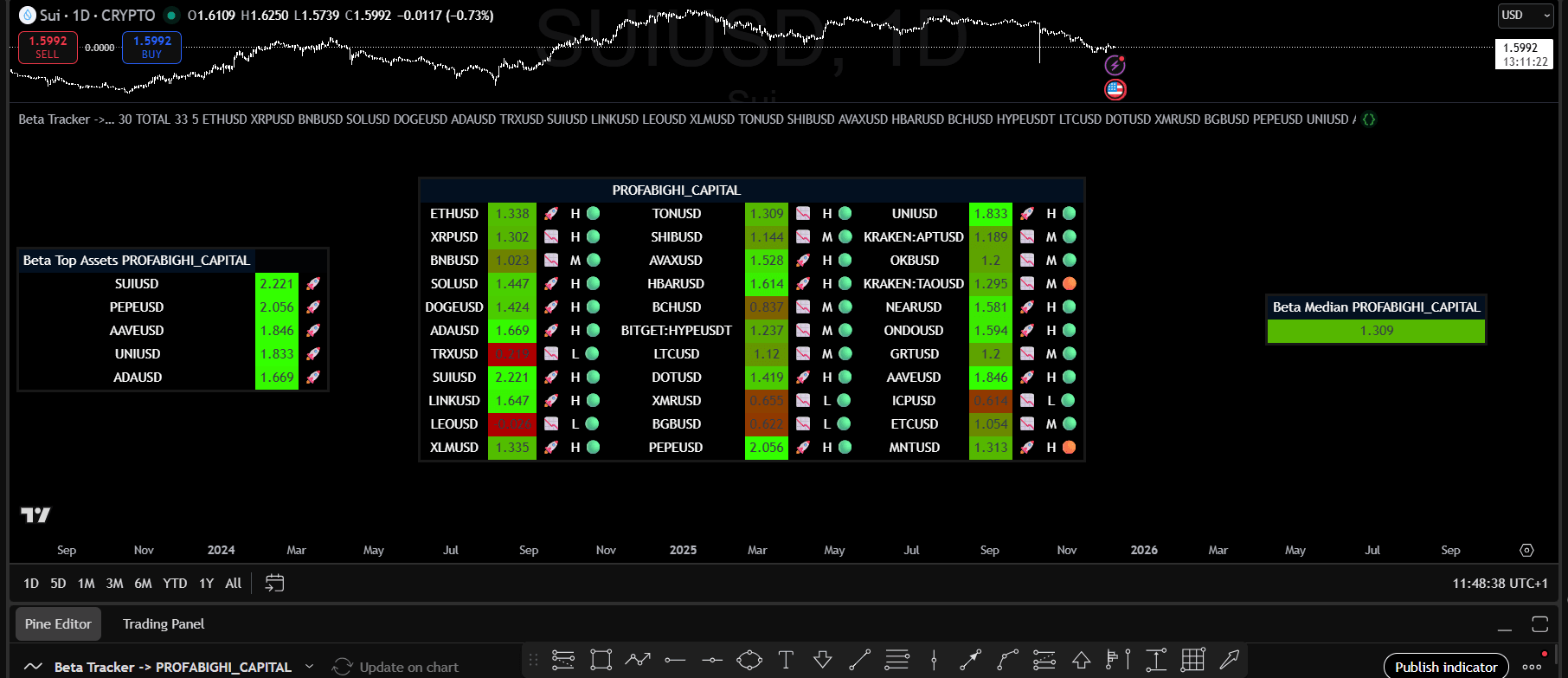Viewport: 1568px width, 678px height.
Task: Click the red SELL 1.5992 button
Action: click(48, 47)
